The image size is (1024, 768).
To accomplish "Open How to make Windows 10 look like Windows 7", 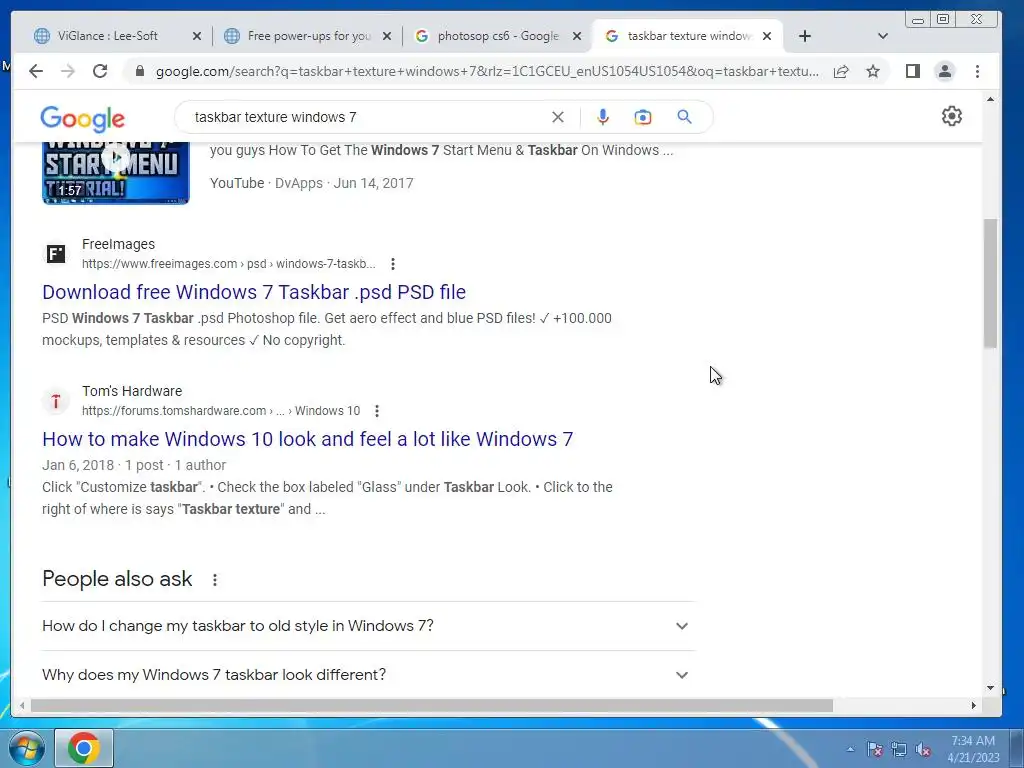I will click(308, 439).
